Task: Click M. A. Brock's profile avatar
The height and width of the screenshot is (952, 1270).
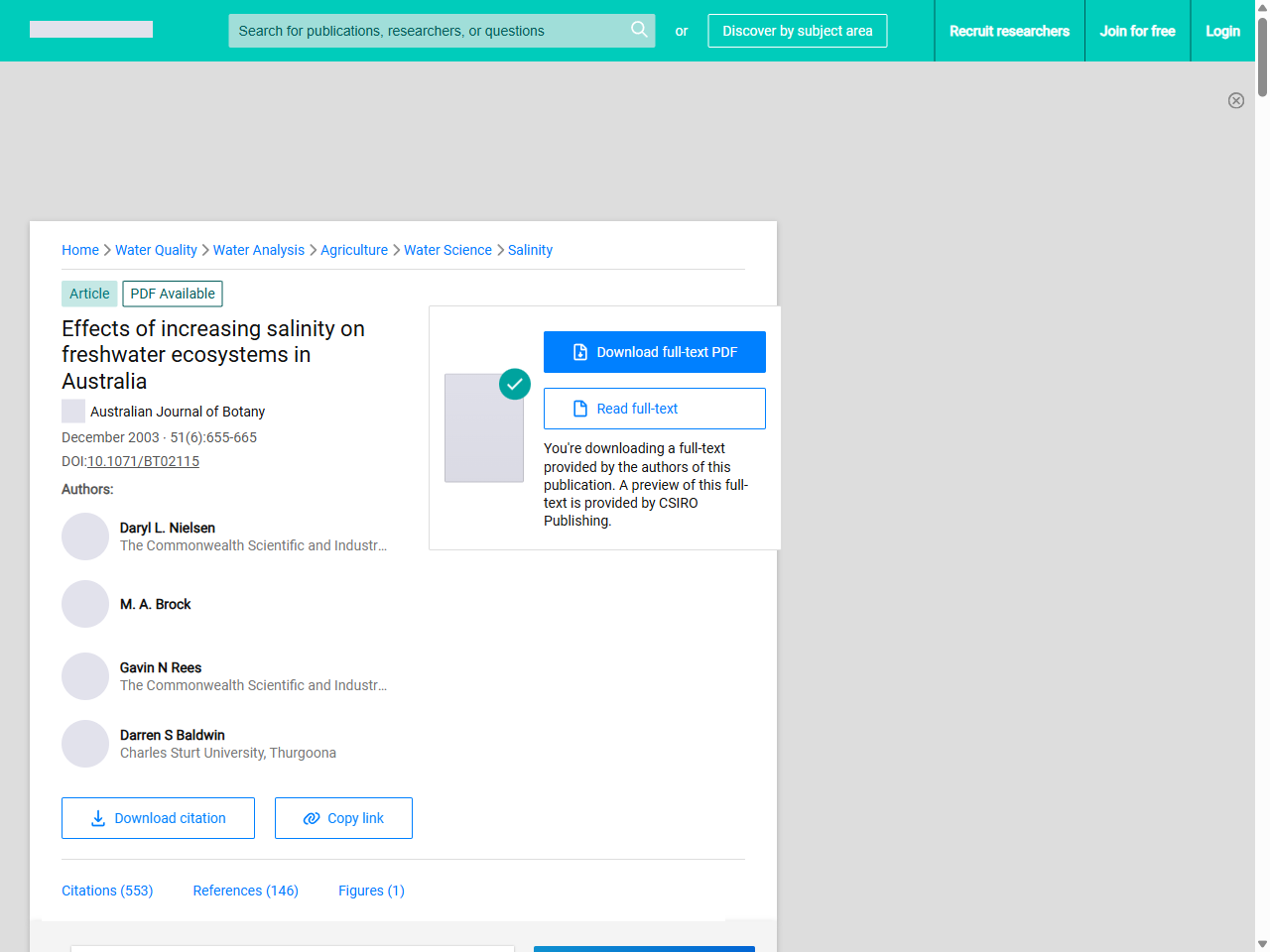Action: tap(85, 604)
